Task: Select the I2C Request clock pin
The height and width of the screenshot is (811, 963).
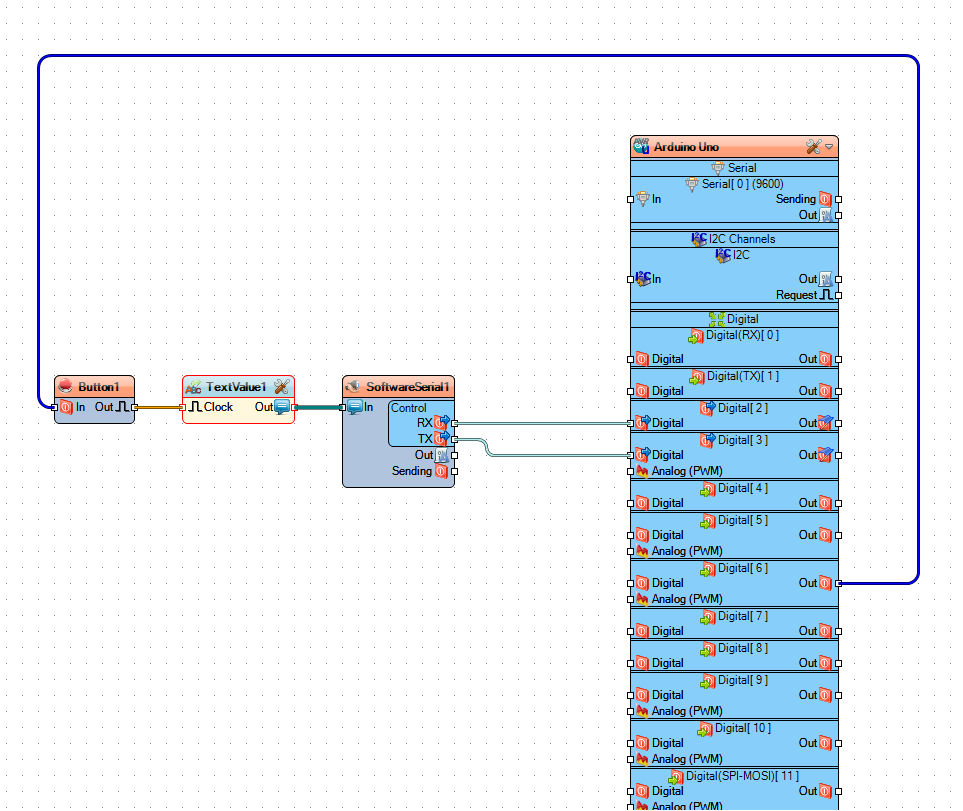Action: (838, 295)
